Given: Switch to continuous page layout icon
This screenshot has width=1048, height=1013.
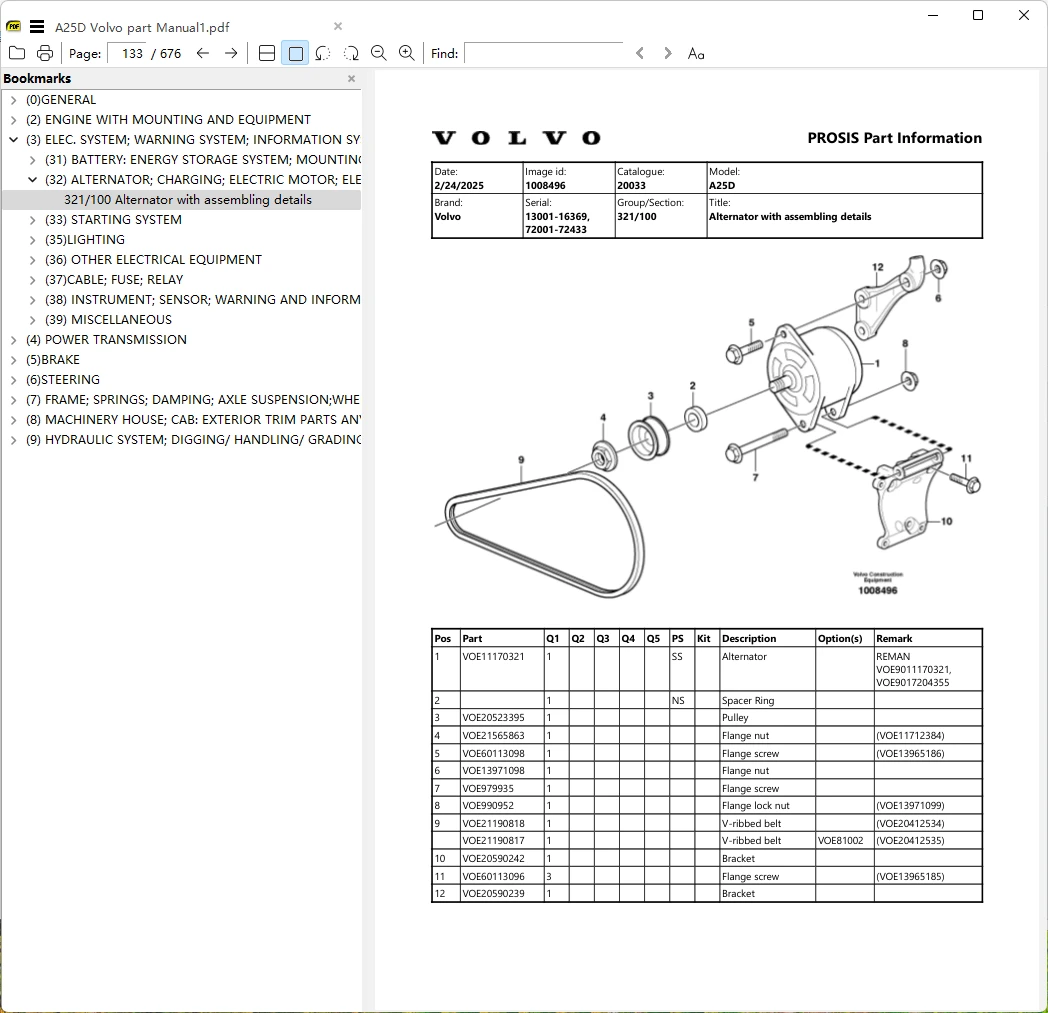Looking at the screenshot, I should click(x=267, y=53).
